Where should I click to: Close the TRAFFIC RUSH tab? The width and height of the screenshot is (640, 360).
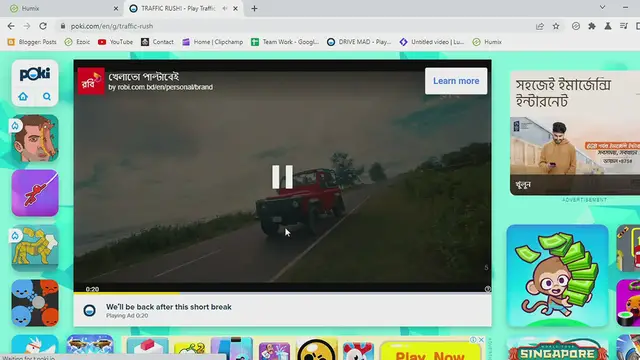[236, 8]
